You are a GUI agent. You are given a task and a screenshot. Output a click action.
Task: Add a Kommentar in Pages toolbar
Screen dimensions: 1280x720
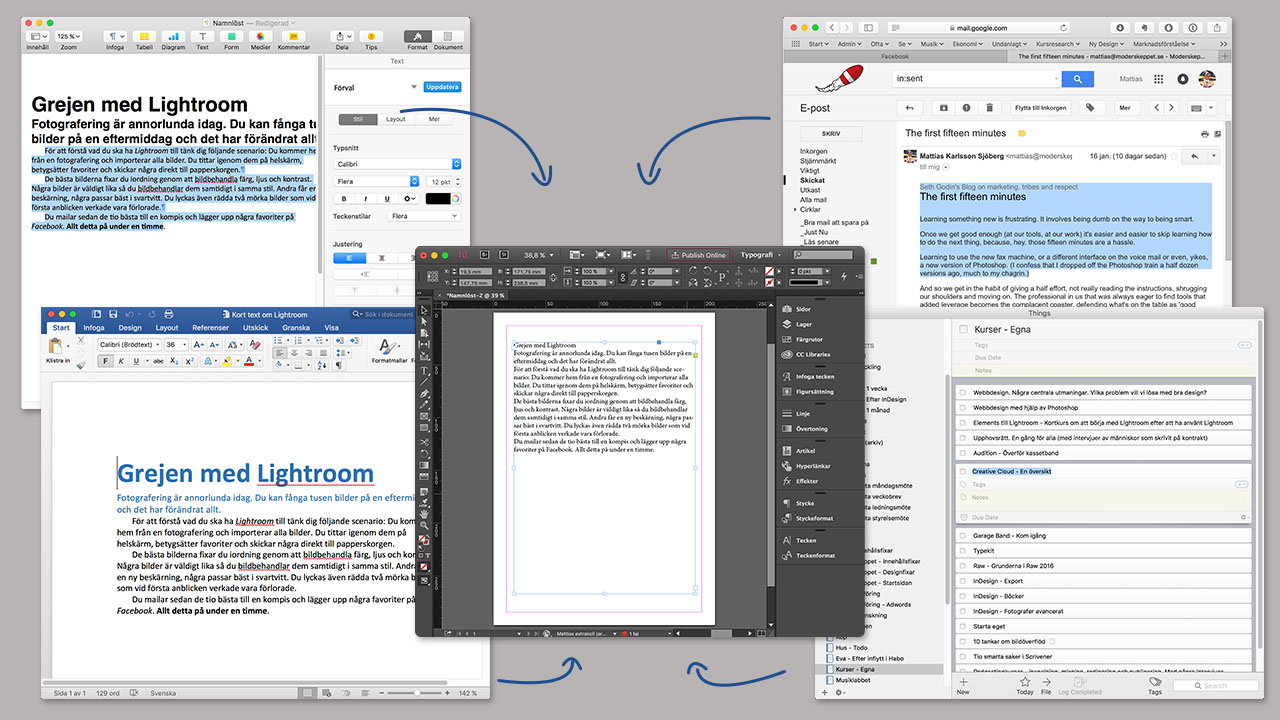pos(294,37)
